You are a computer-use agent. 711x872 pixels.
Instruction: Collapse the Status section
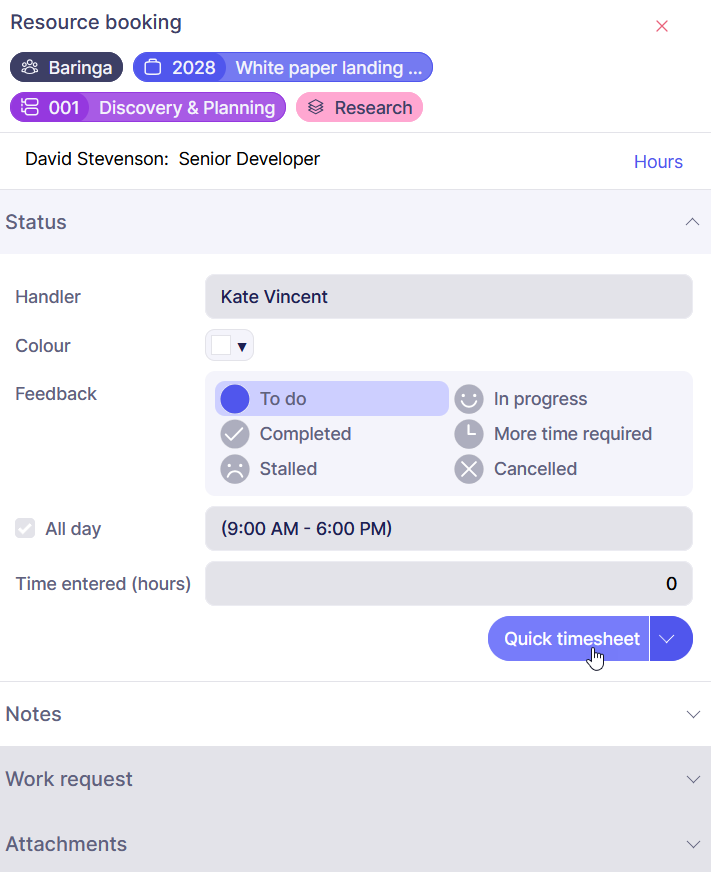click(692, 222)
